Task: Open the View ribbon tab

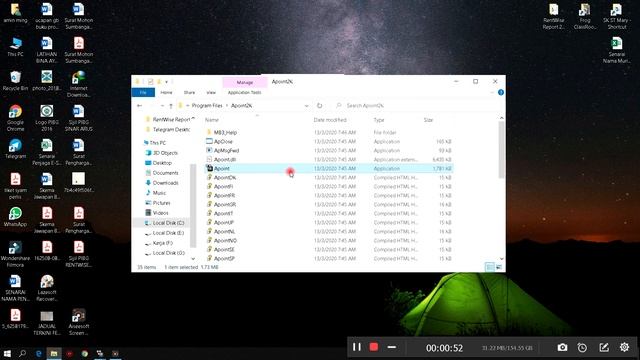Action: point(211,93)
